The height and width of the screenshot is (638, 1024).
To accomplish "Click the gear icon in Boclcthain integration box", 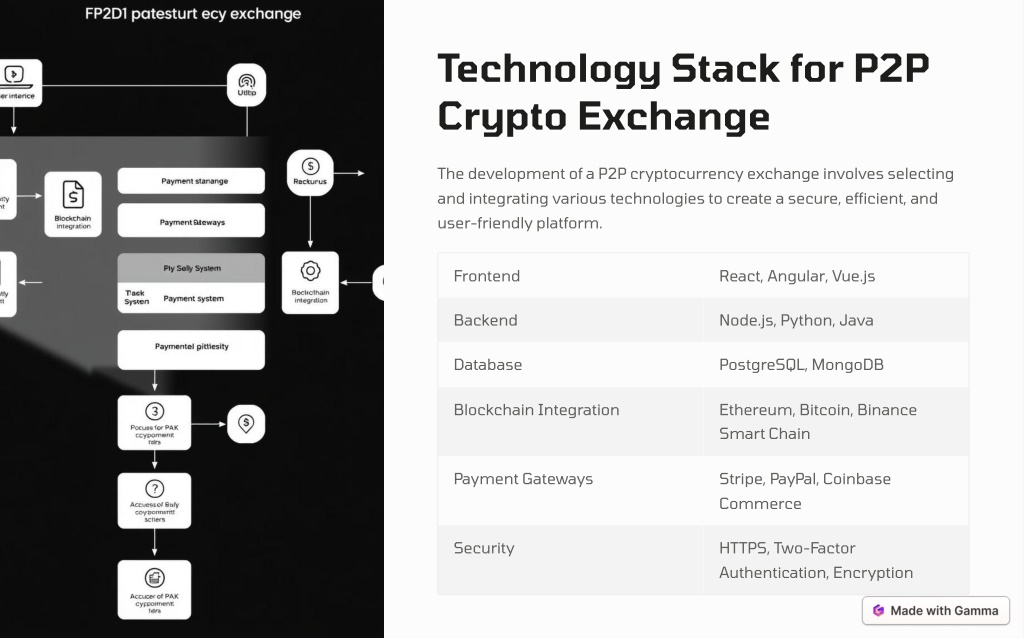I will coord(310,270).
